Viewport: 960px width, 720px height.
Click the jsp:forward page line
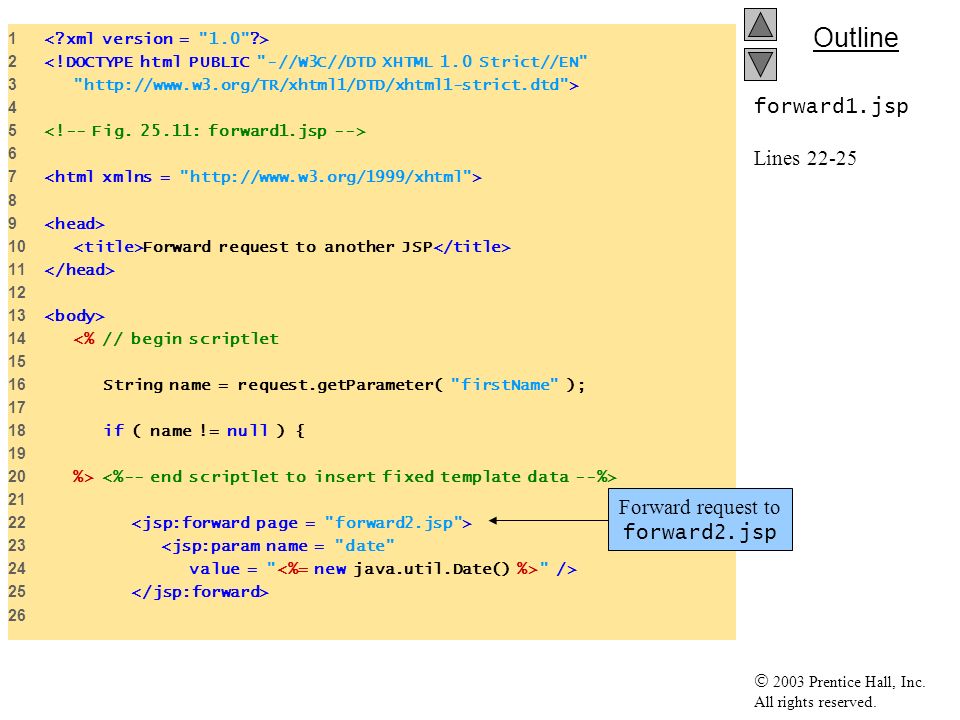pyautogui.click(x=301, y=523)
